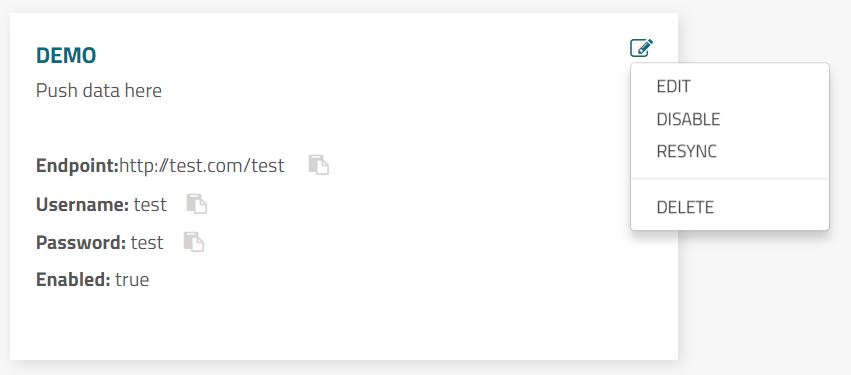Click the bold Enabled label
Image resolution: width=851 pixels, height=375 pixels.
click(73, 279)
